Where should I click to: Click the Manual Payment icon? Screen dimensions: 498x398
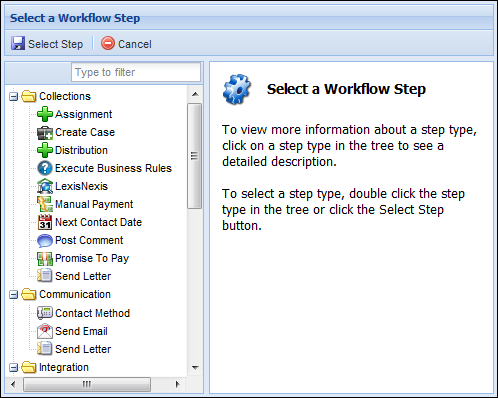click(45, 204)
